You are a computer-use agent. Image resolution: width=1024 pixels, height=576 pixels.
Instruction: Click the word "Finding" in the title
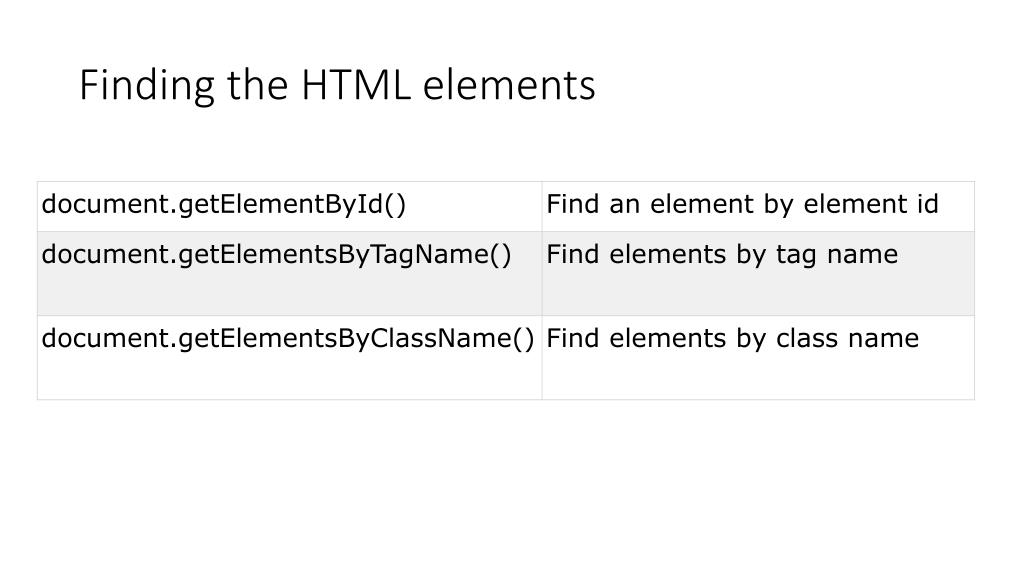tap(147, 86)
